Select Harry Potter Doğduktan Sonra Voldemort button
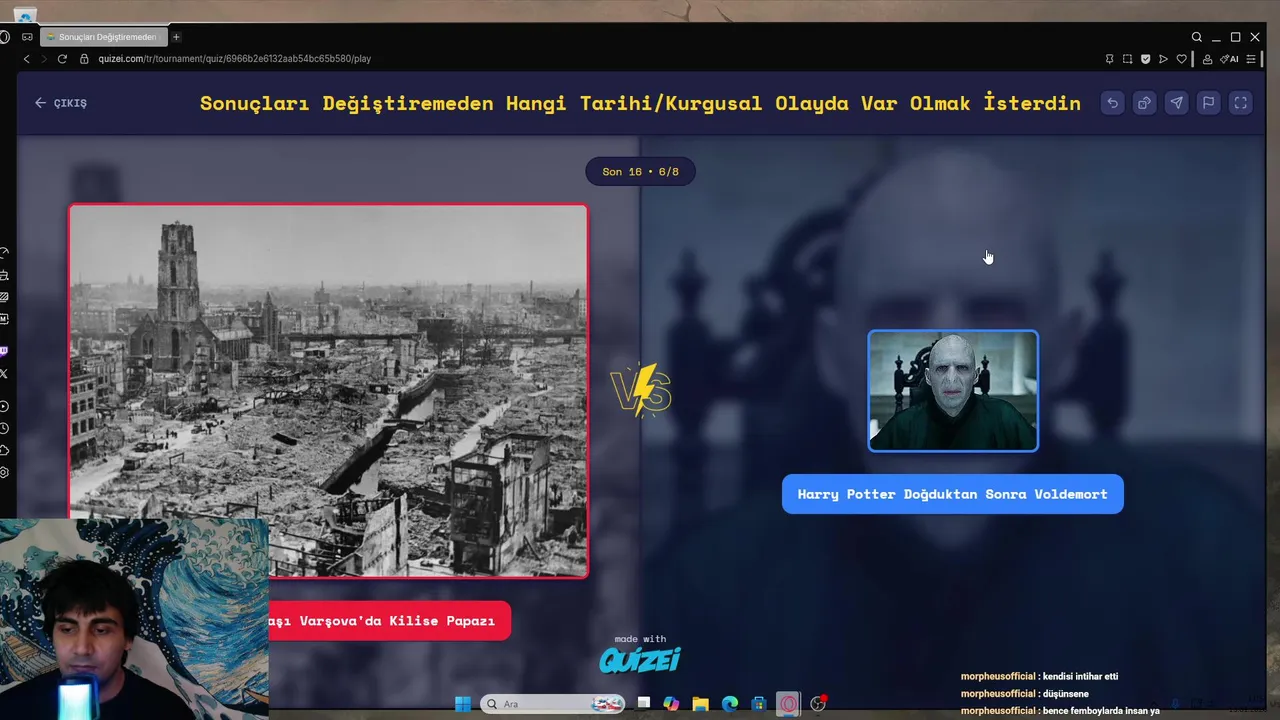The height and width of the screenshot is (720, 1280). (952, 494)
